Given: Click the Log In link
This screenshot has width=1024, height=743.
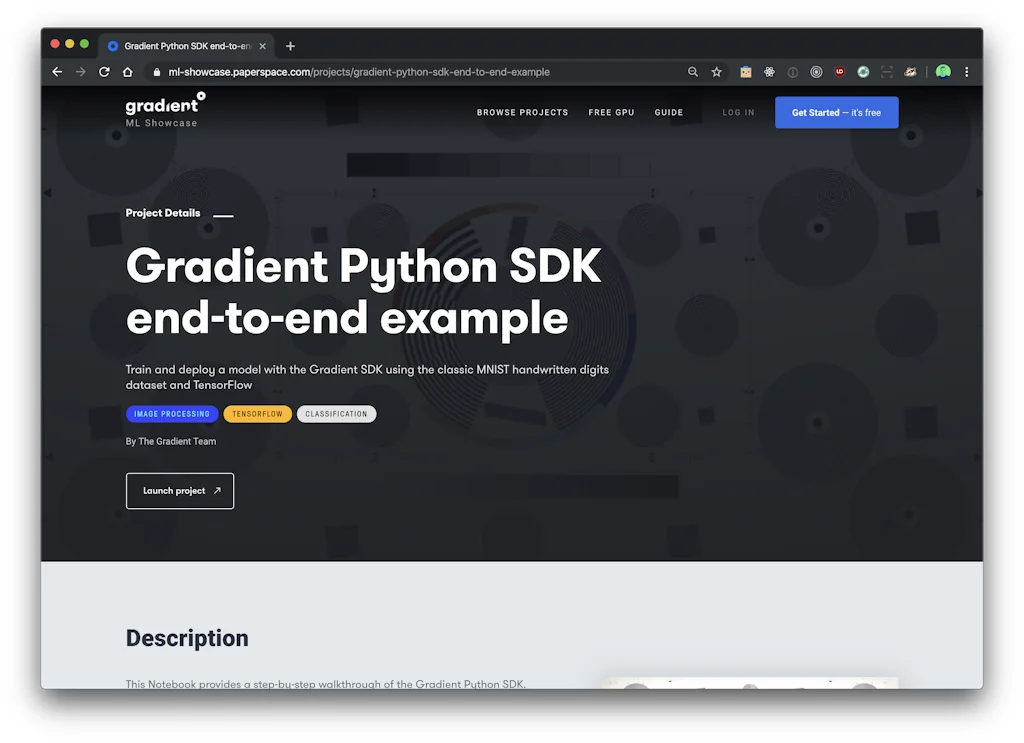Looking at the screenshot, I should (x=738, y=112).
